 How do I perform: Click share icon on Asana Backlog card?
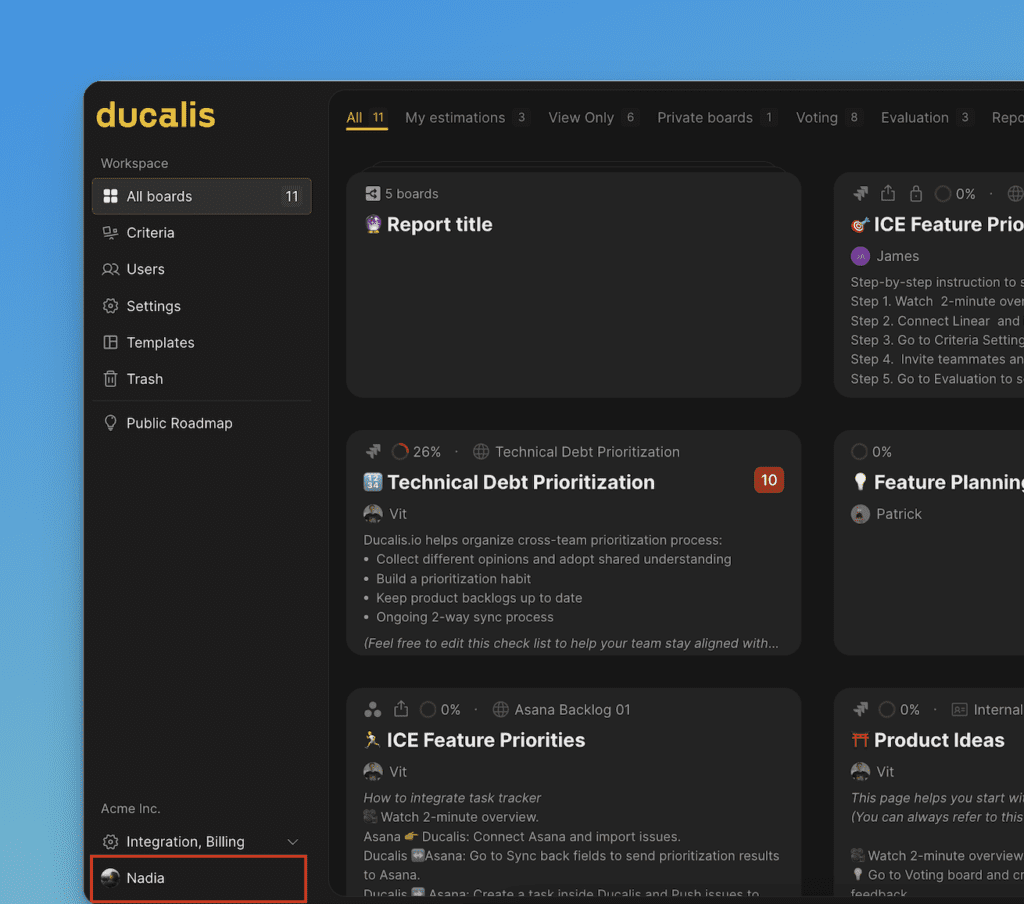(401, 709)
